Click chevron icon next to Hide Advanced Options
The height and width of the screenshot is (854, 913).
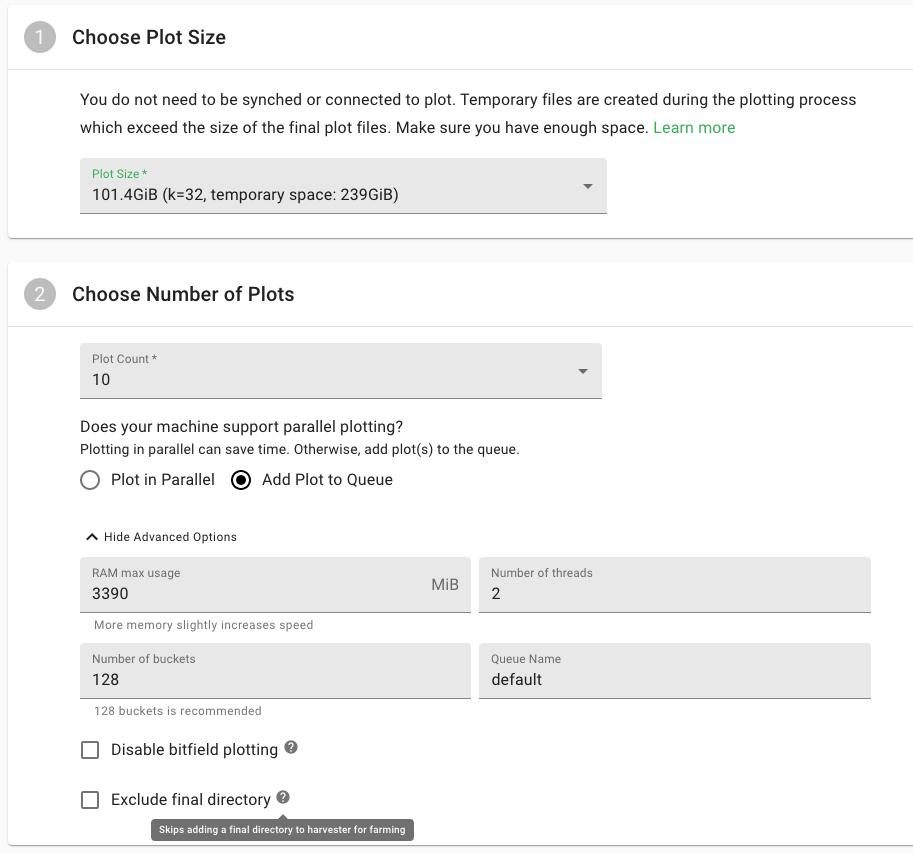coord(92,537)
